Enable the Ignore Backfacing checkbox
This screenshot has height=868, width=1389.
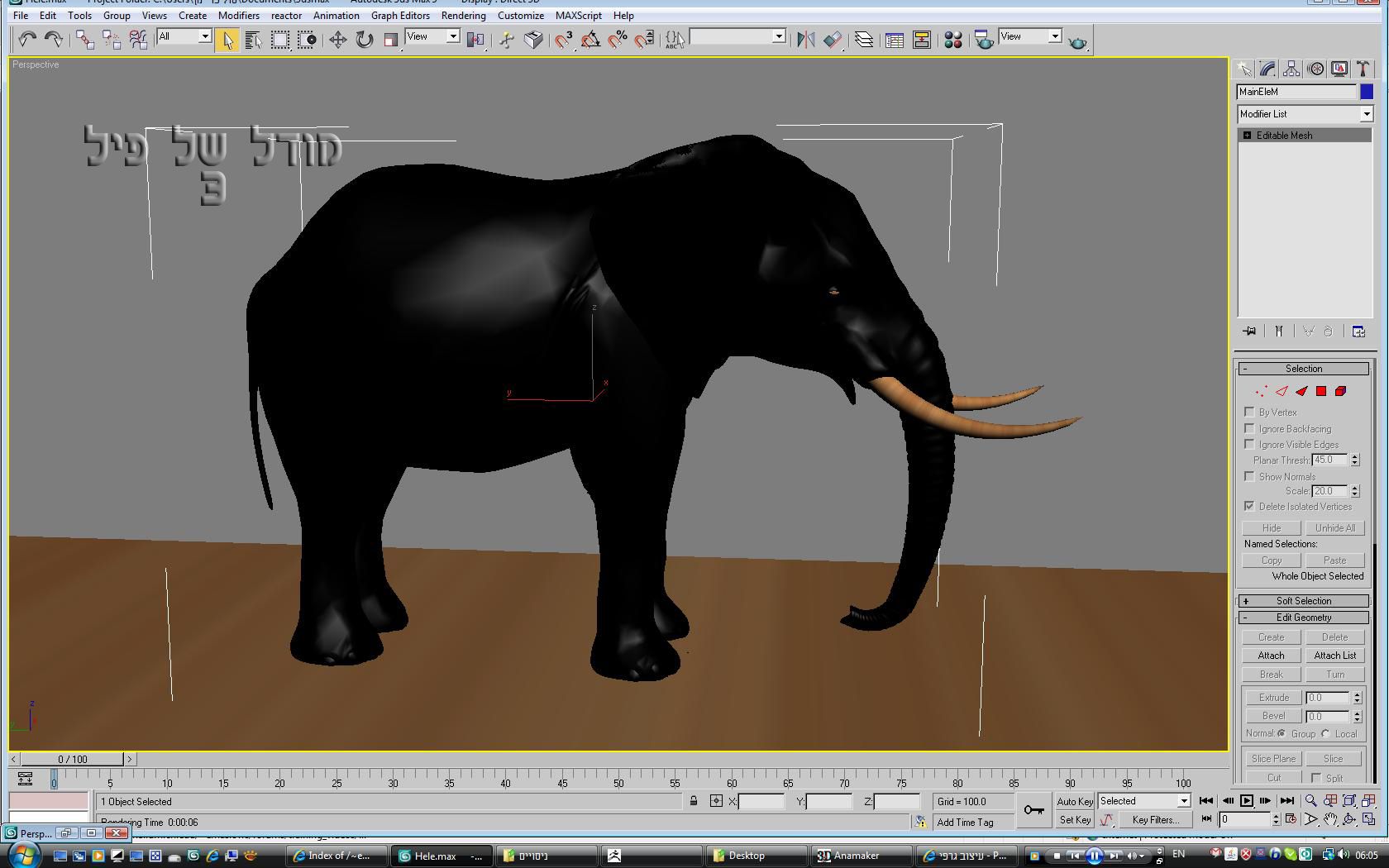[1249, 428]
